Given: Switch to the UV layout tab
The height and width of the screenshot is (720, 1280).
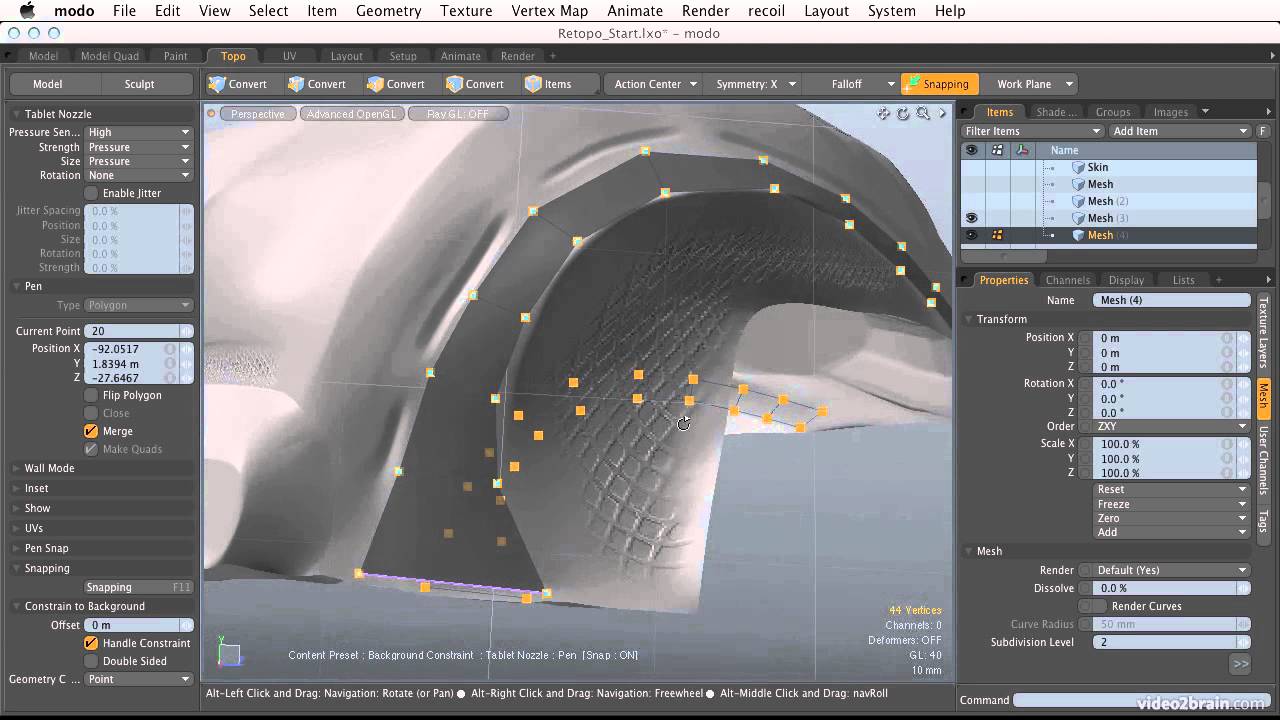Looking at the screenshot, I should [x=289, y=56].
